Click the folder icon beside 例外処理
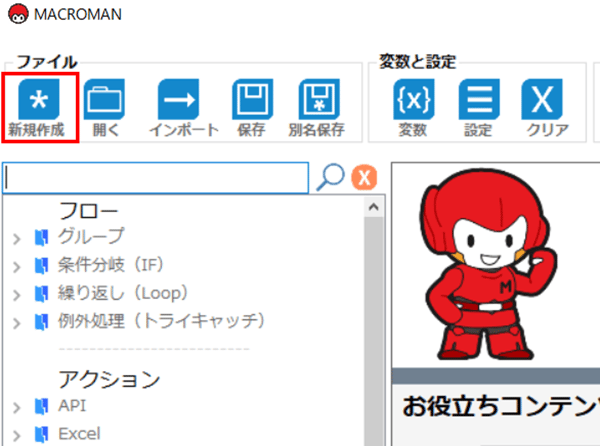600x446 pixels. [41, 322]
